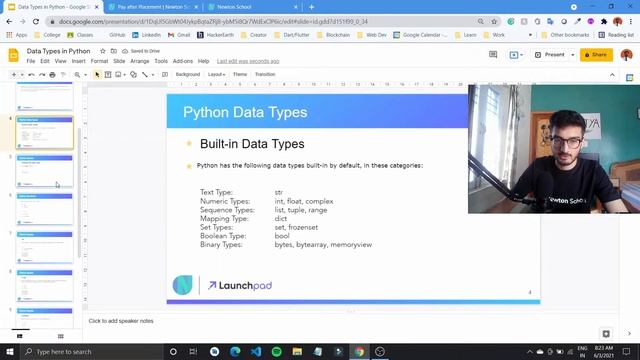The height and width of the screenshot is (360, 640).
Task: Open the Layout dropdown
Action: pos(216,74)
